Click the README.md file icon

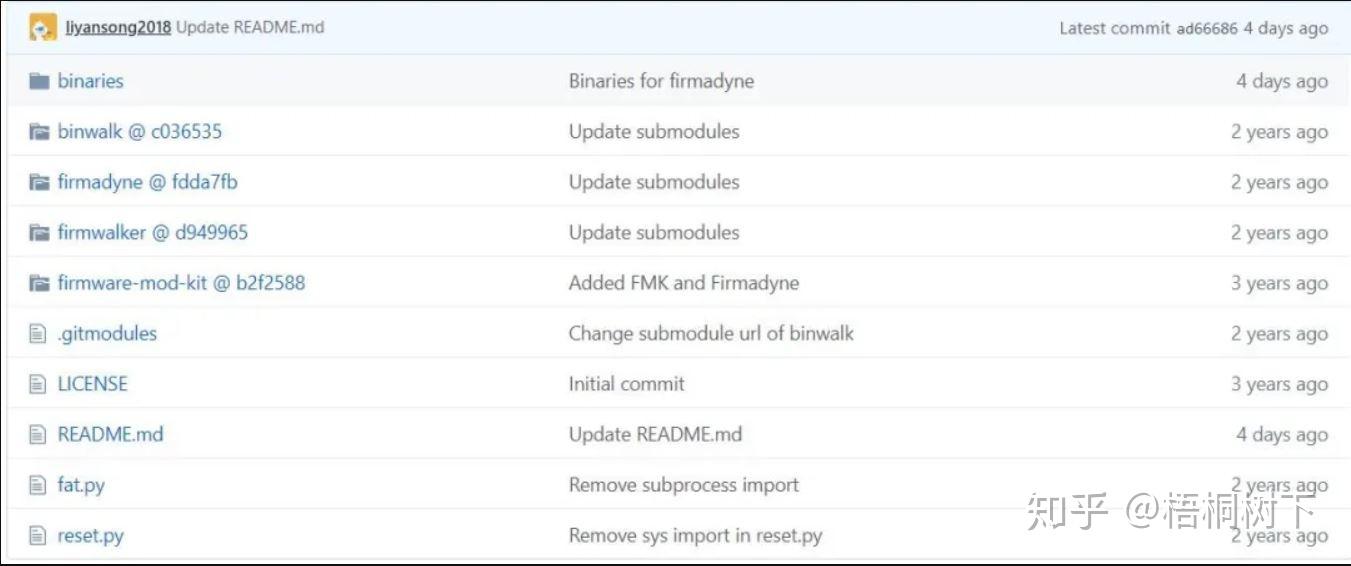point(38,435)
